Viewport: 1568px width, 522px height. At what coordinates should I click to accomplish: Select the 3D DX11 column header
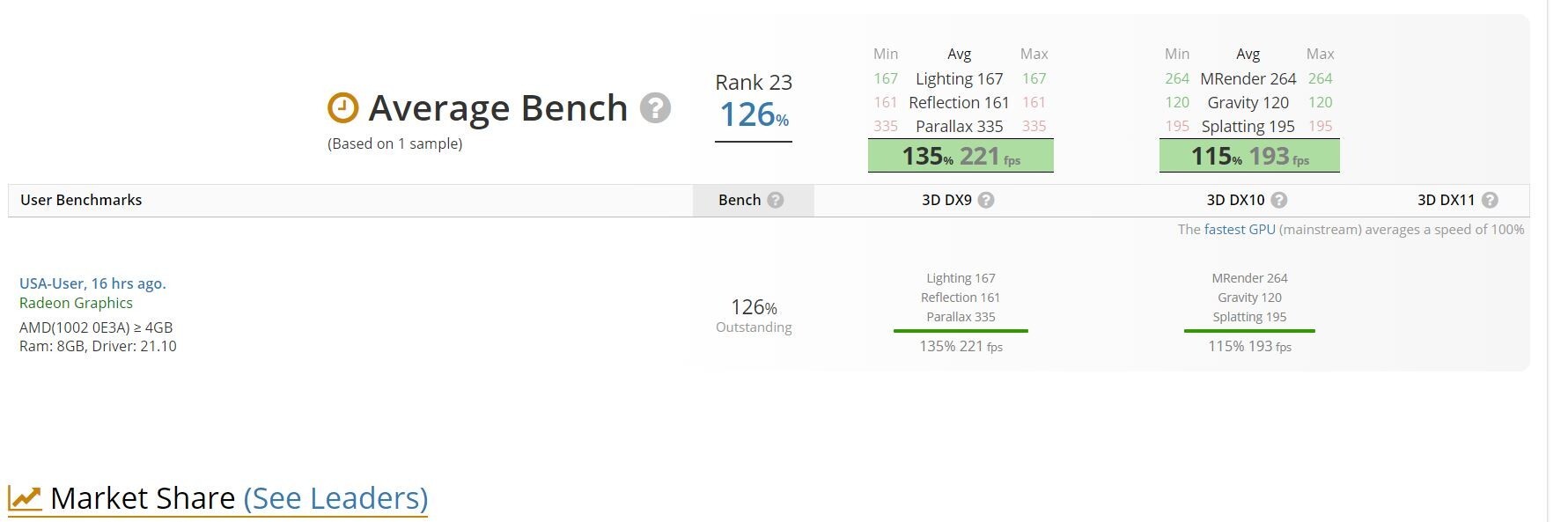click(x=1446, y=200)
